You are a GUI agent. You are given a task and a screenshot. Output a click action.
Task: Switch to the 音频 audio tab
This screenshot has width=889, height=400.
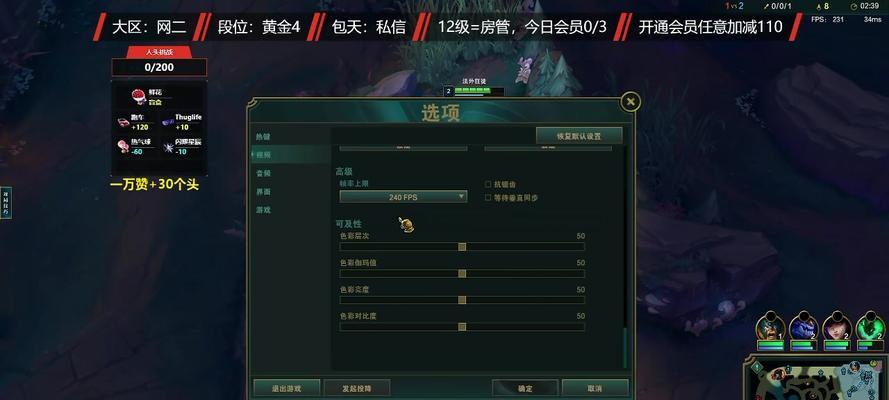point(263,173)
